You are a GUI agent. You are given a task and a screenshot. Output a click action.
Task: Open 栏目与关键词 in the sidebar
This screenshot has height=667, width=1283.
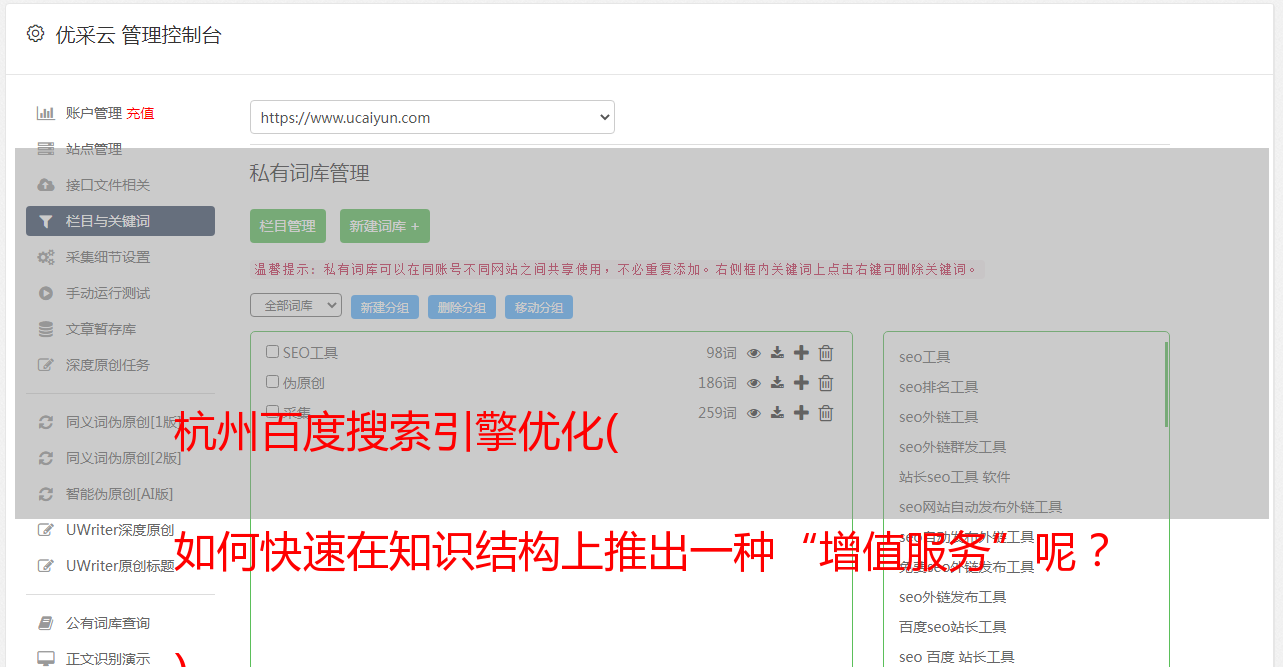pyautogui.click(x=120, y=221)
